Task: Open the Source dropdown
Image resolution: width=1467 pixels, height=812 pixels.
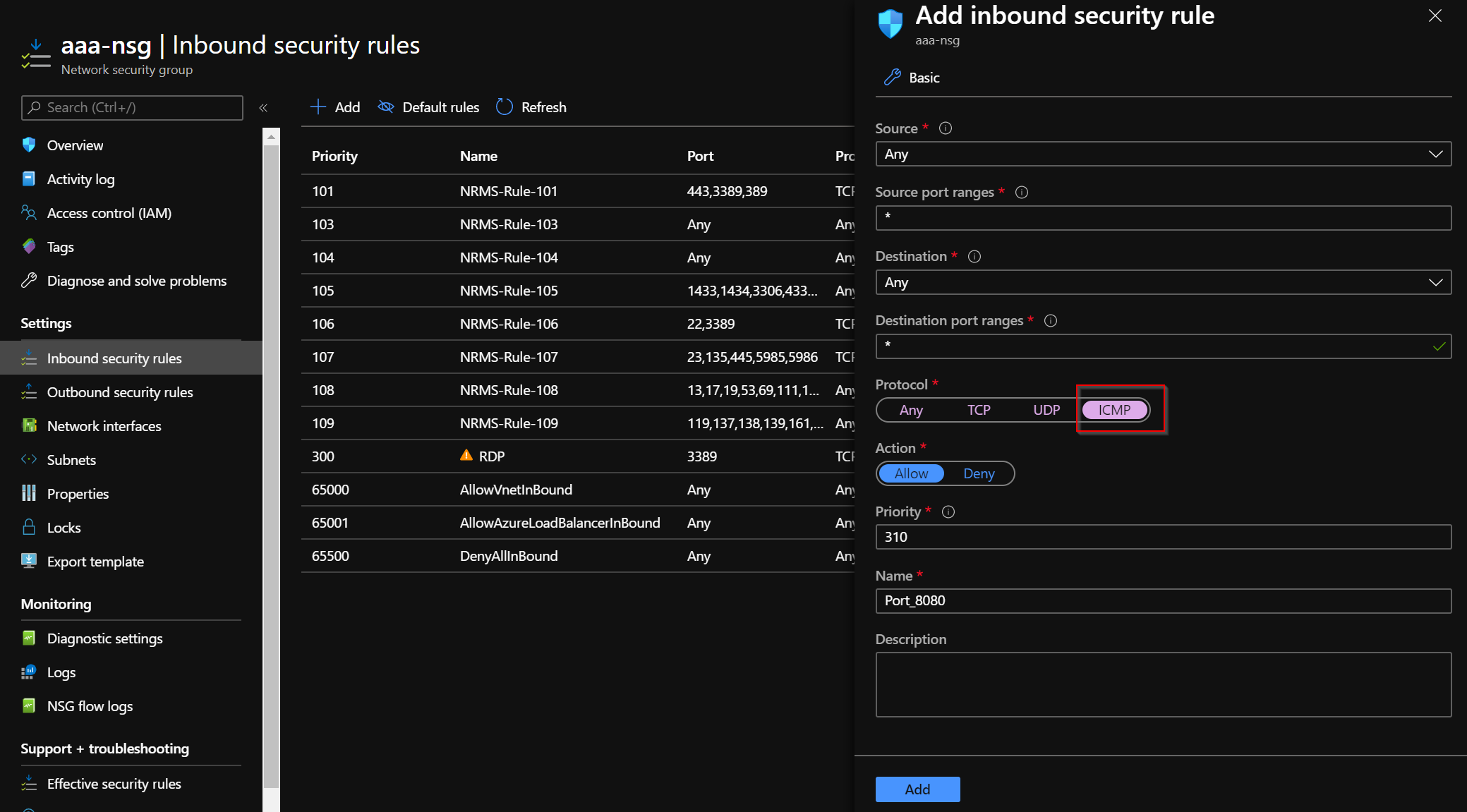Action: (1164, 154)
